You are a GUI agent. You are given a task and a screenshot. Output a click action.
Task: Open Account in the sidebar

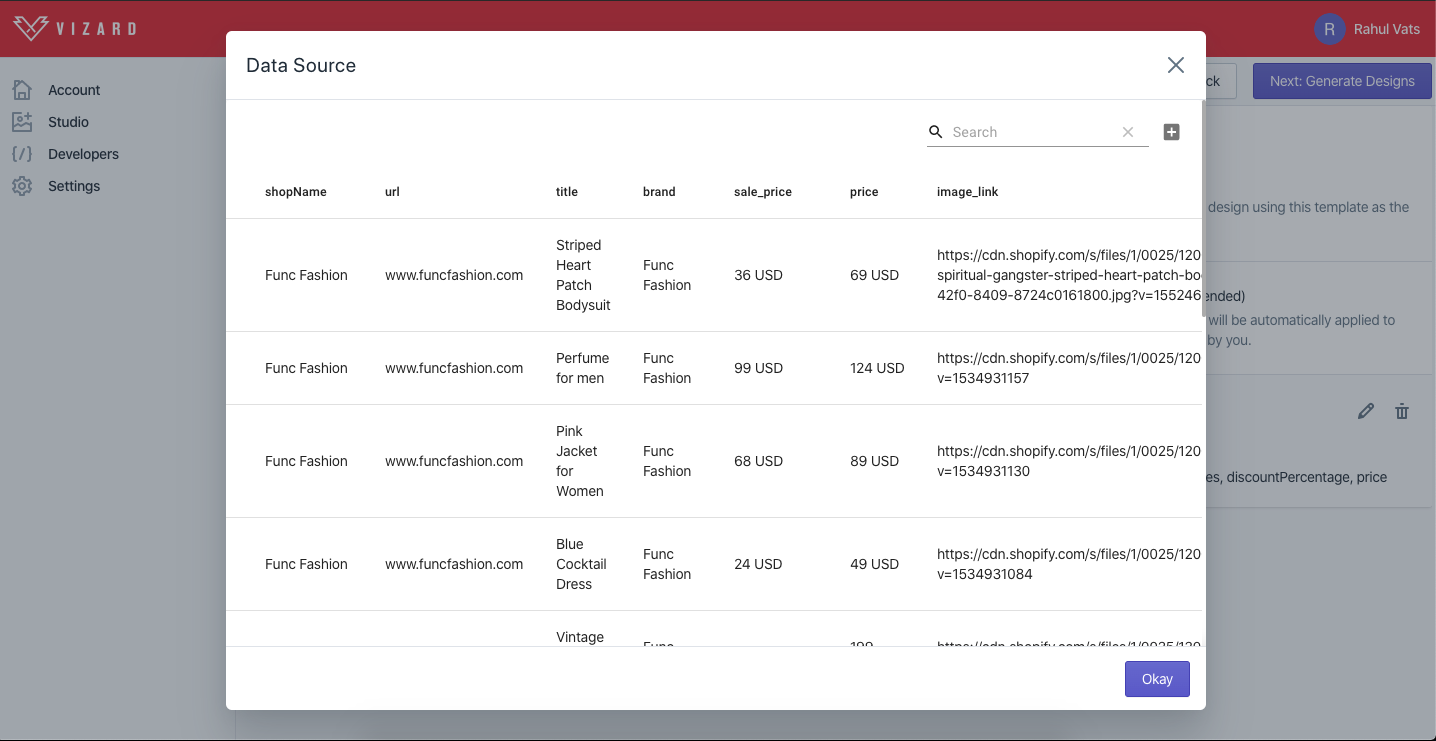74,90
